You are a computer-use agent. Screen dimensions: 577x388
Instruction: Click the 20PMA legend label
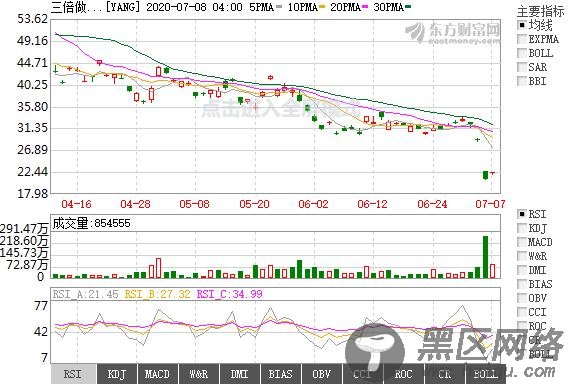(345, 7)
